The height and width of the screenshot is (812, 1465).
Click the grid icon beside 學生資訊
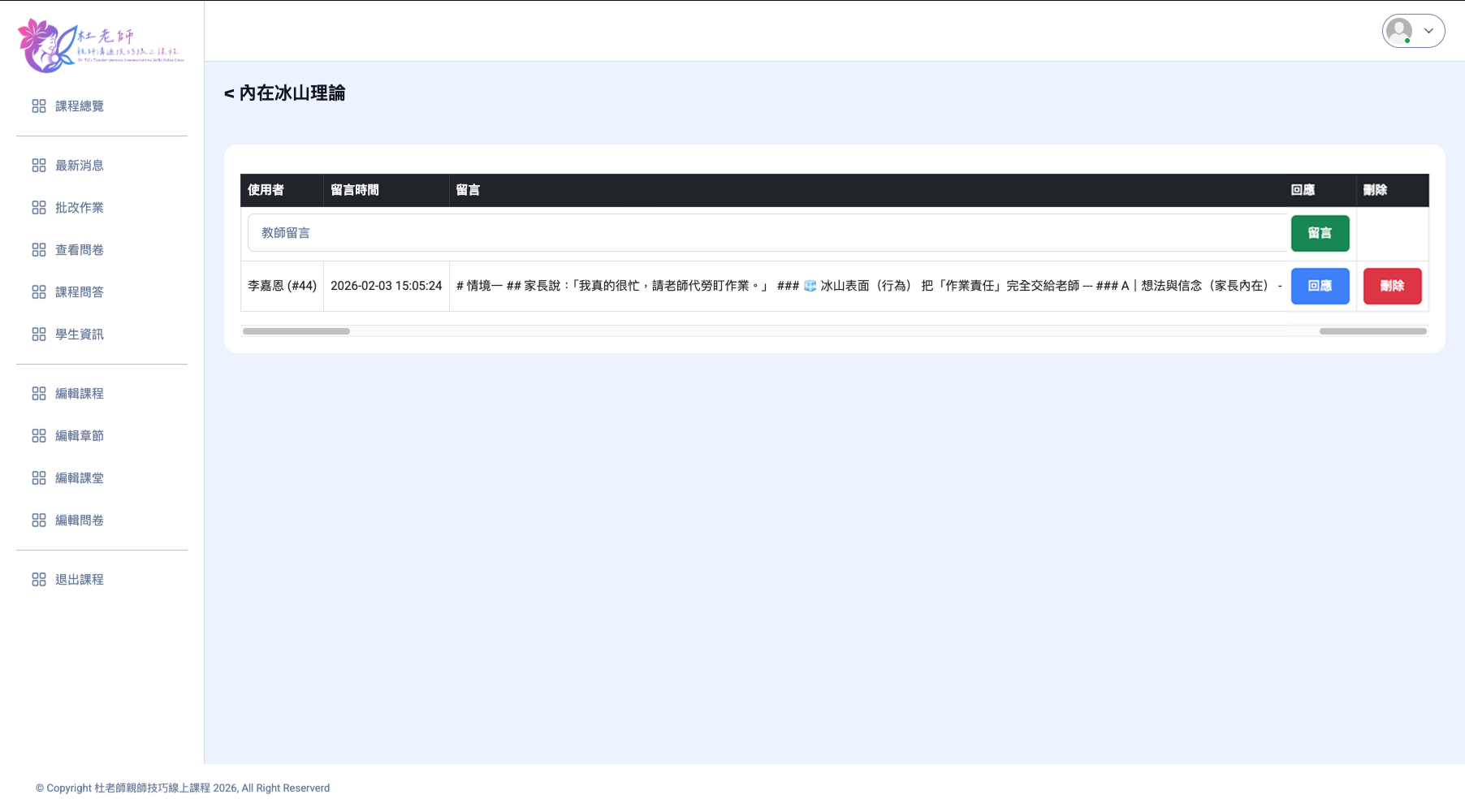click(x=38, y=335)
